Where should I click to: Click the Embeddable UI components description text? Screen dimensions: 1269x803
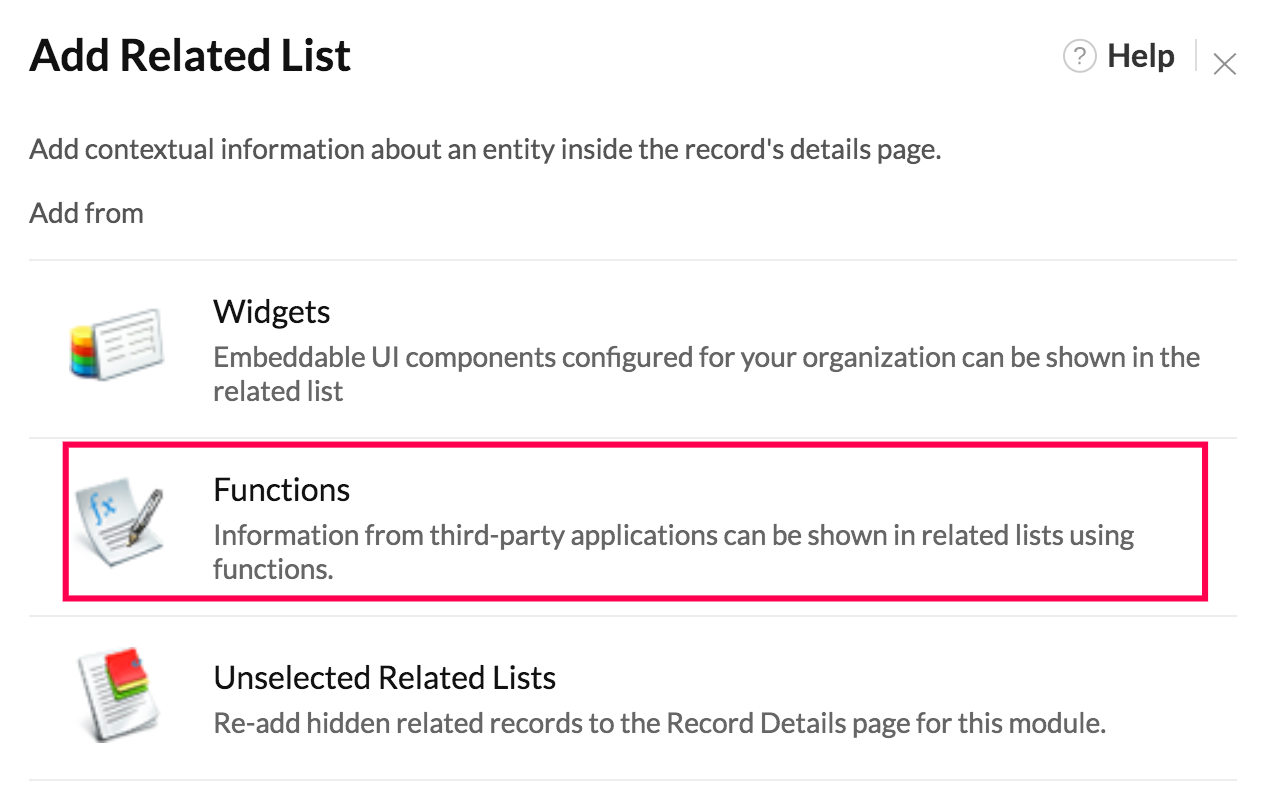pyautogui.click(x=706, y=374)
